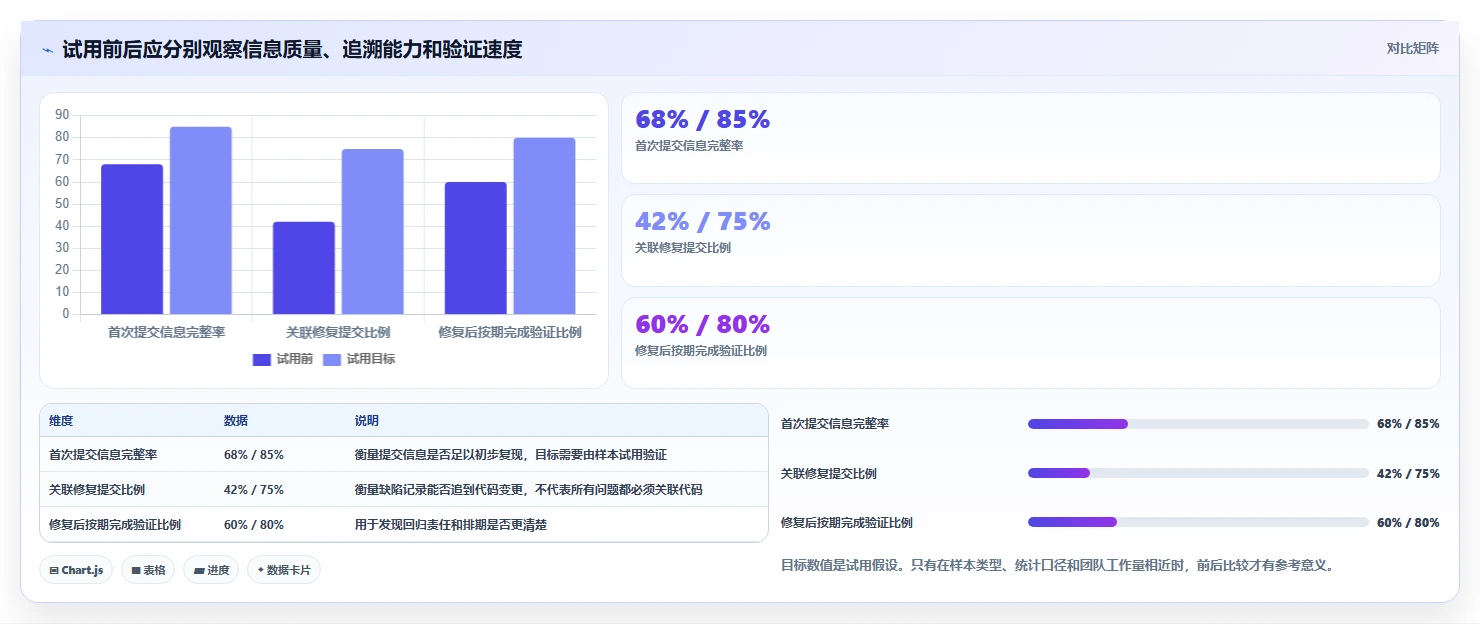Click progress value 60% / 80% at right
This screenshot has width=1480, height=624.
(1408, 522)
